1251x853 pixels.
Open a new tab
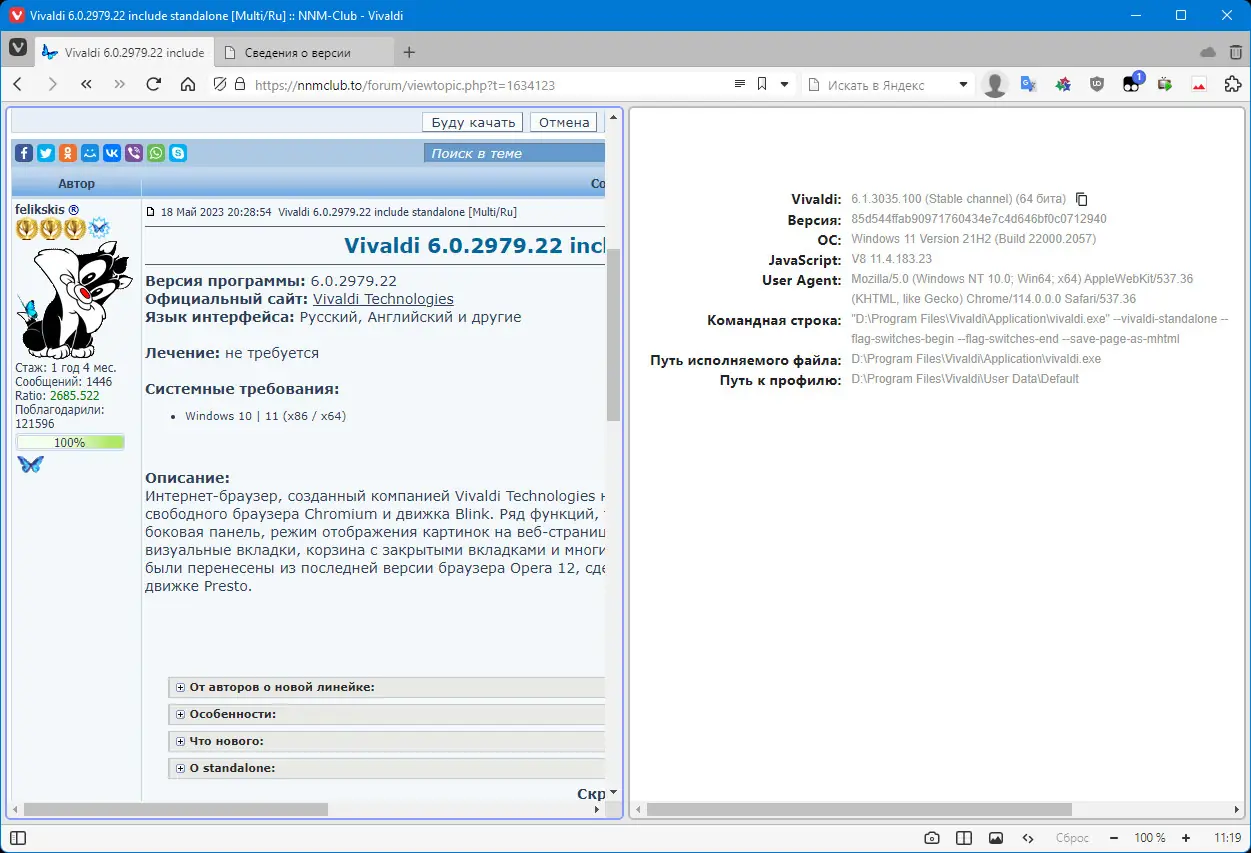point(409,52)
